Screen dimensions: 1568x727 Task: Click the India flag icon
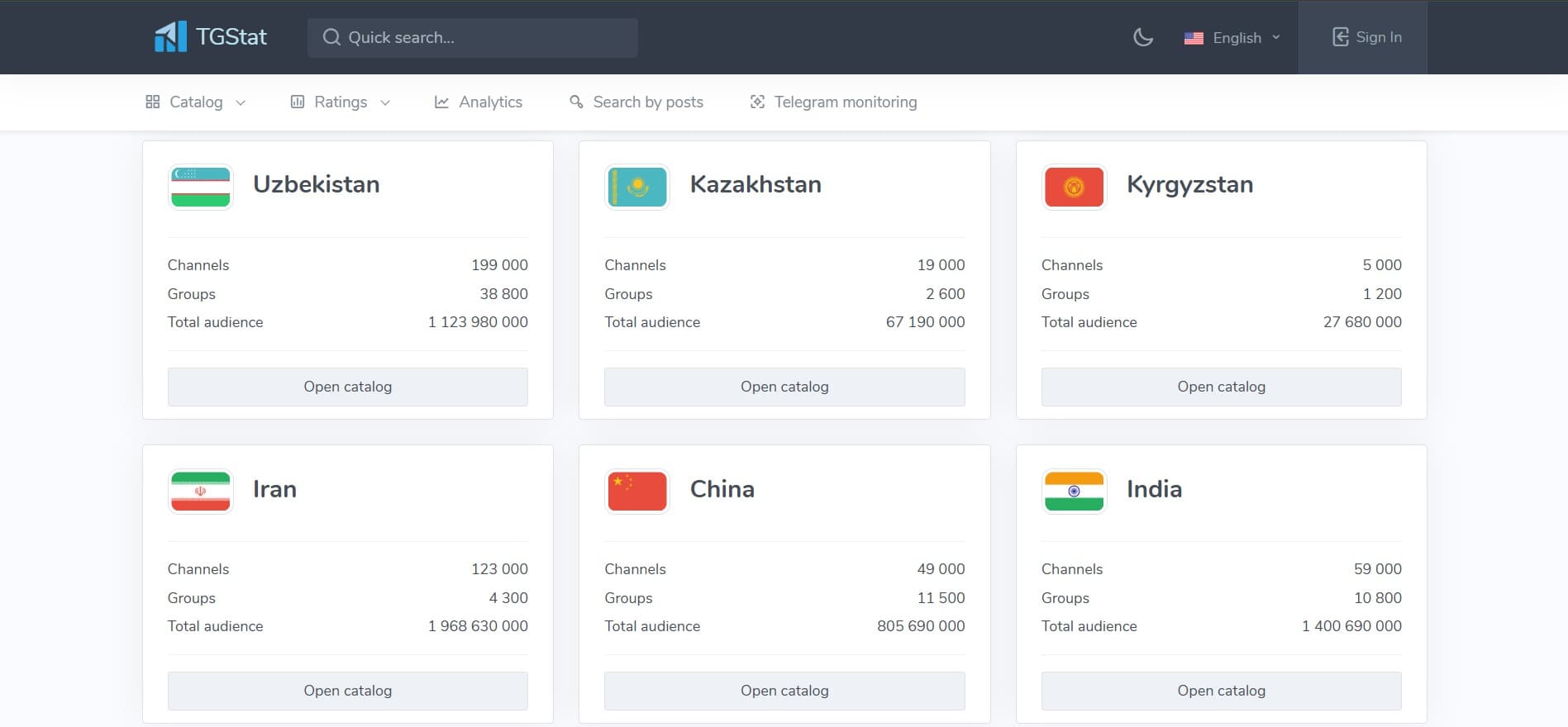(1074, 492)
